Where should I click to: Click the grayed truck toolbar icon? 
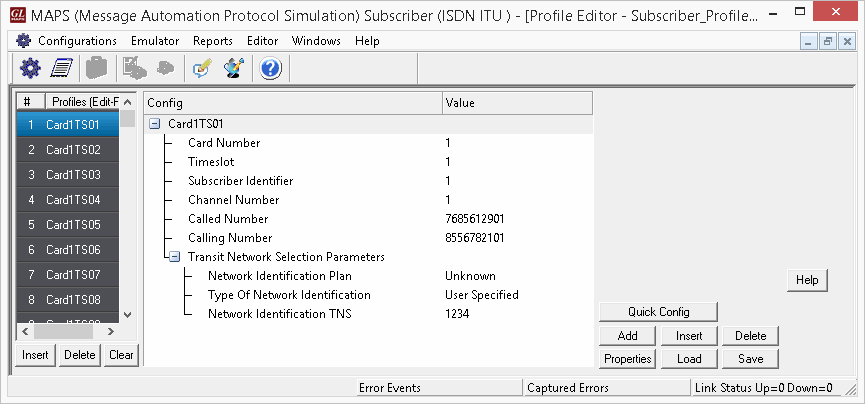(x=134, y=68)
